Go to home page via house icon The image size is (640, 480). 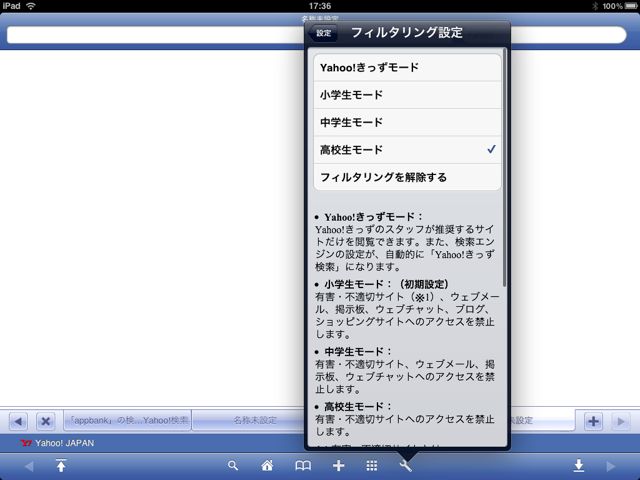[267, 465]
